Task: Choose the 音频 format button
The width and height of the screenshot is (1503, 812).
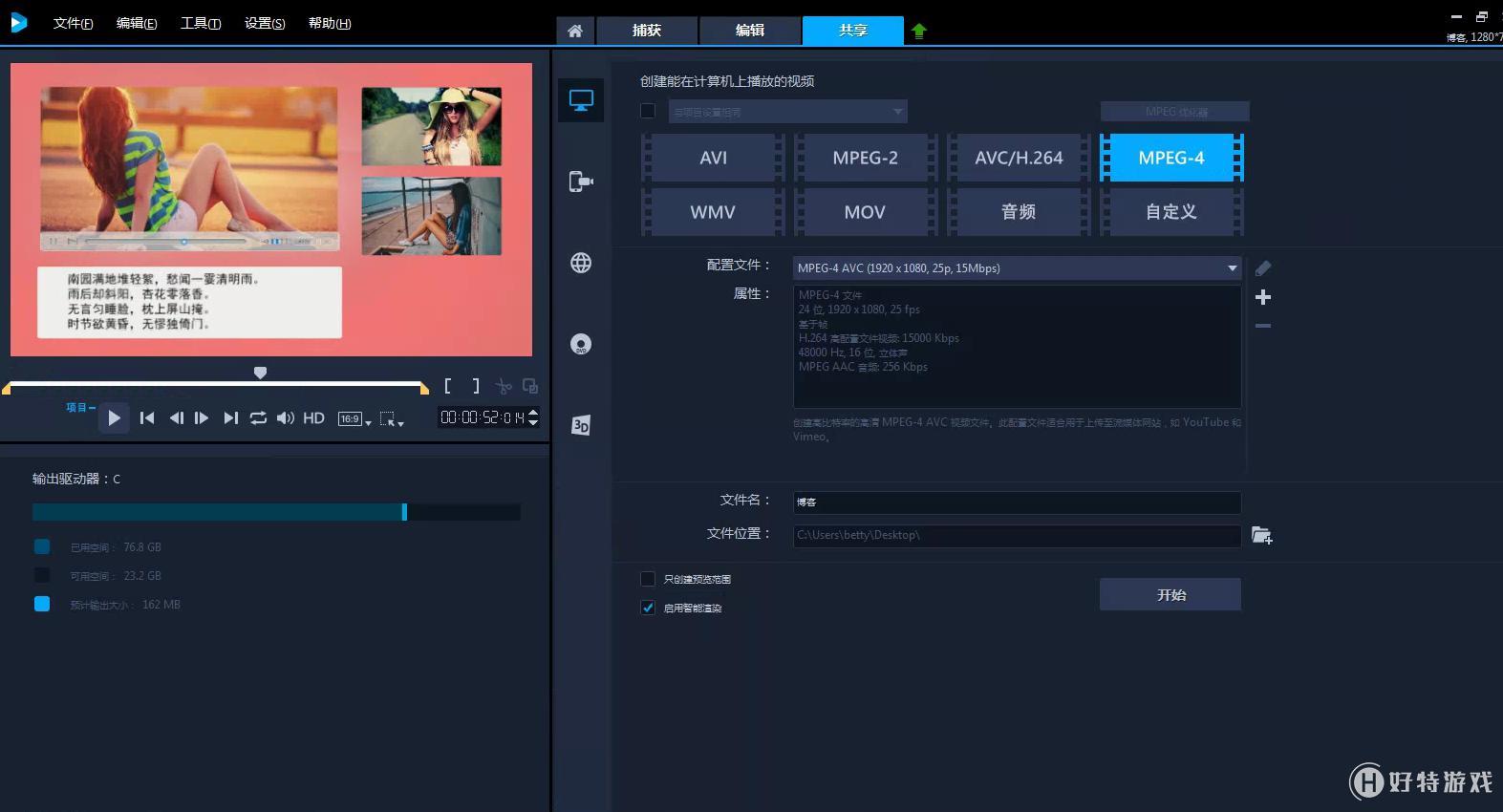Action: coord(1019,212)
